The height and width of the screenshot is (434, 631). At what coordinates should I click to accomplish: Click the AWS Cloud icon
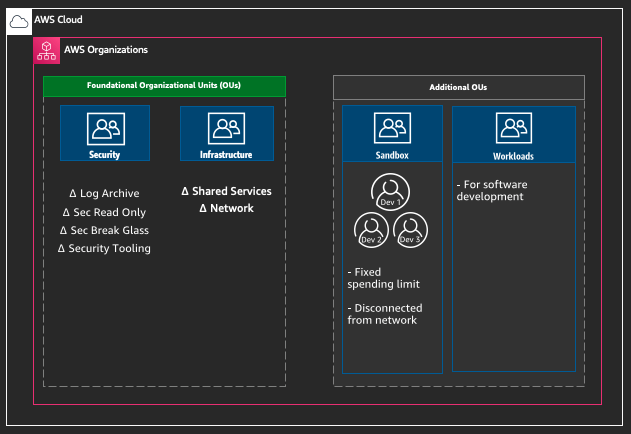click(x=19, y=21)
